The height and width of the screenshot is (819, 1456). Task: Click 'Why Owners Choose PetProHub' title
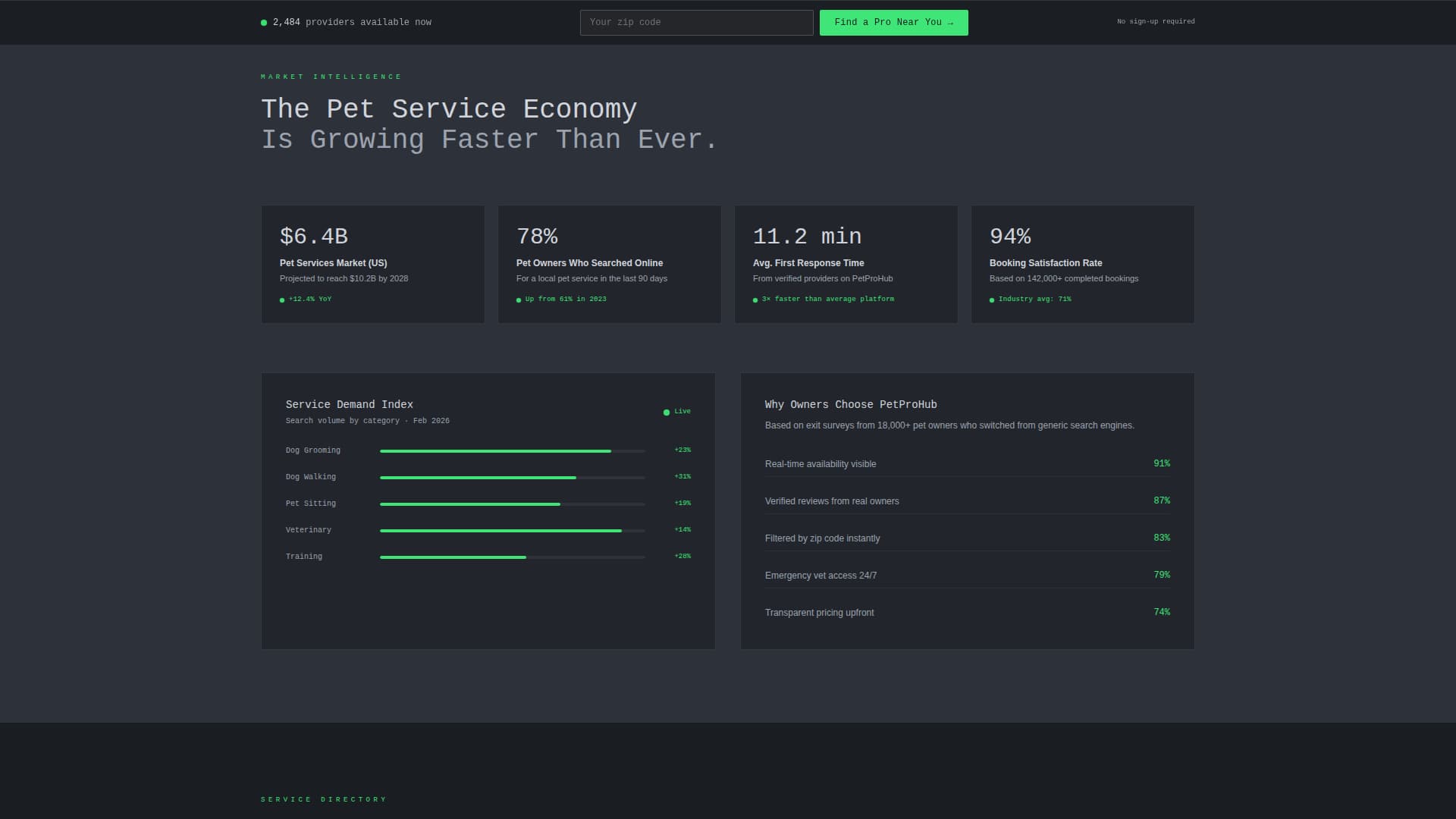pyautogui.click(x=851, y=405)
